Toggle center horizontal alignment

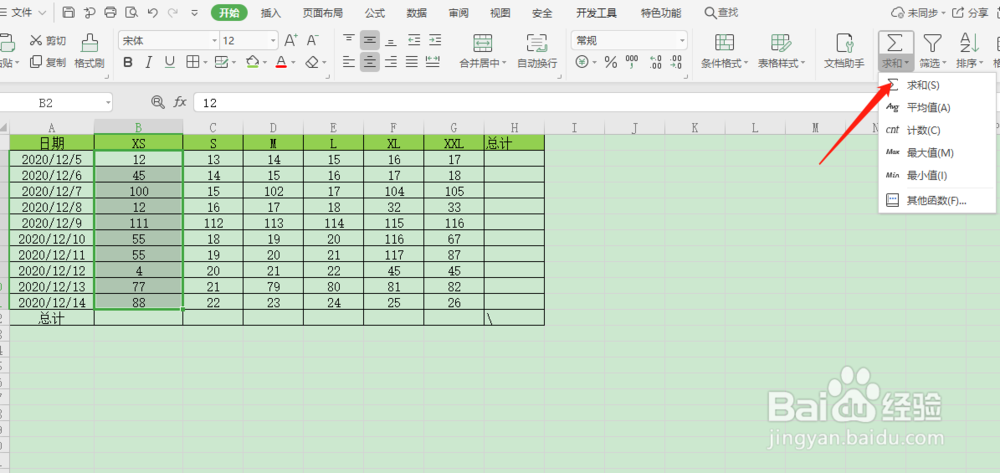pos(369,62)
